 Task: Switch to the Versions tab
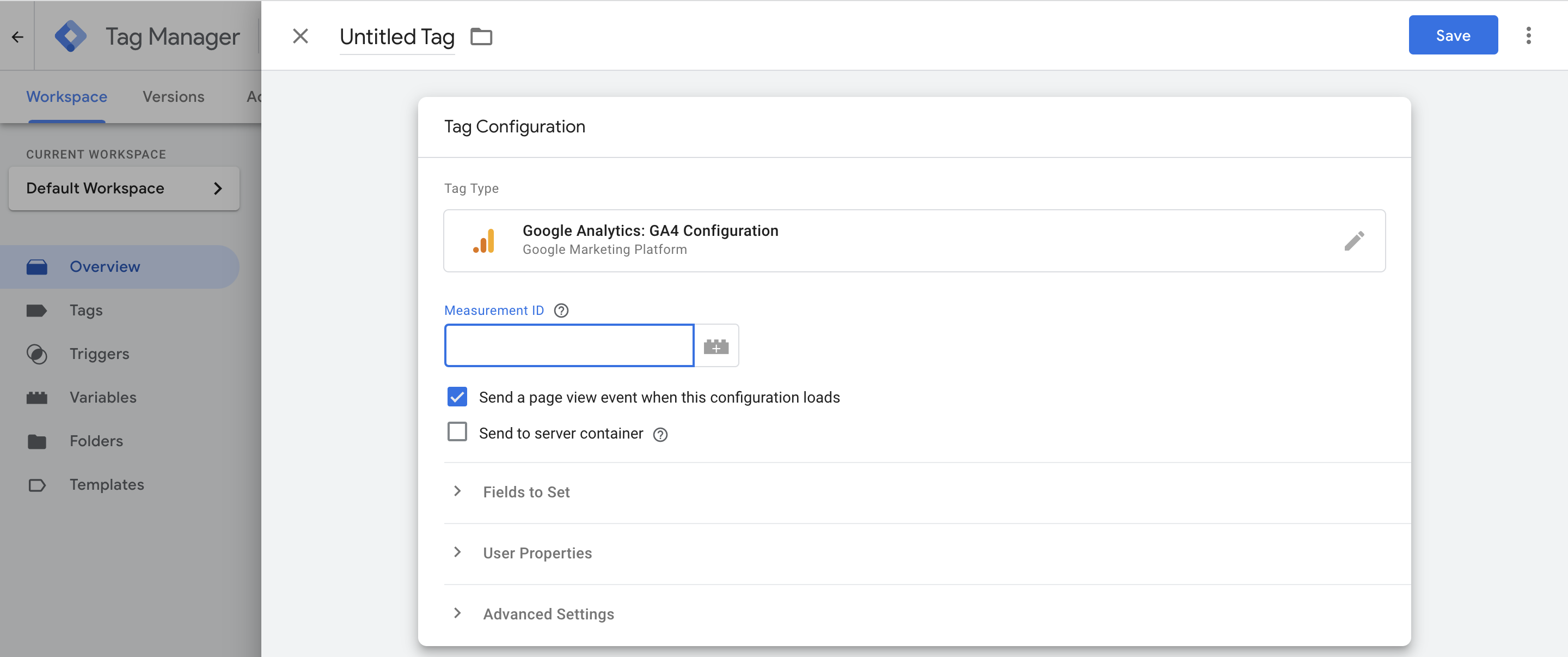click(x=174, y=97)
